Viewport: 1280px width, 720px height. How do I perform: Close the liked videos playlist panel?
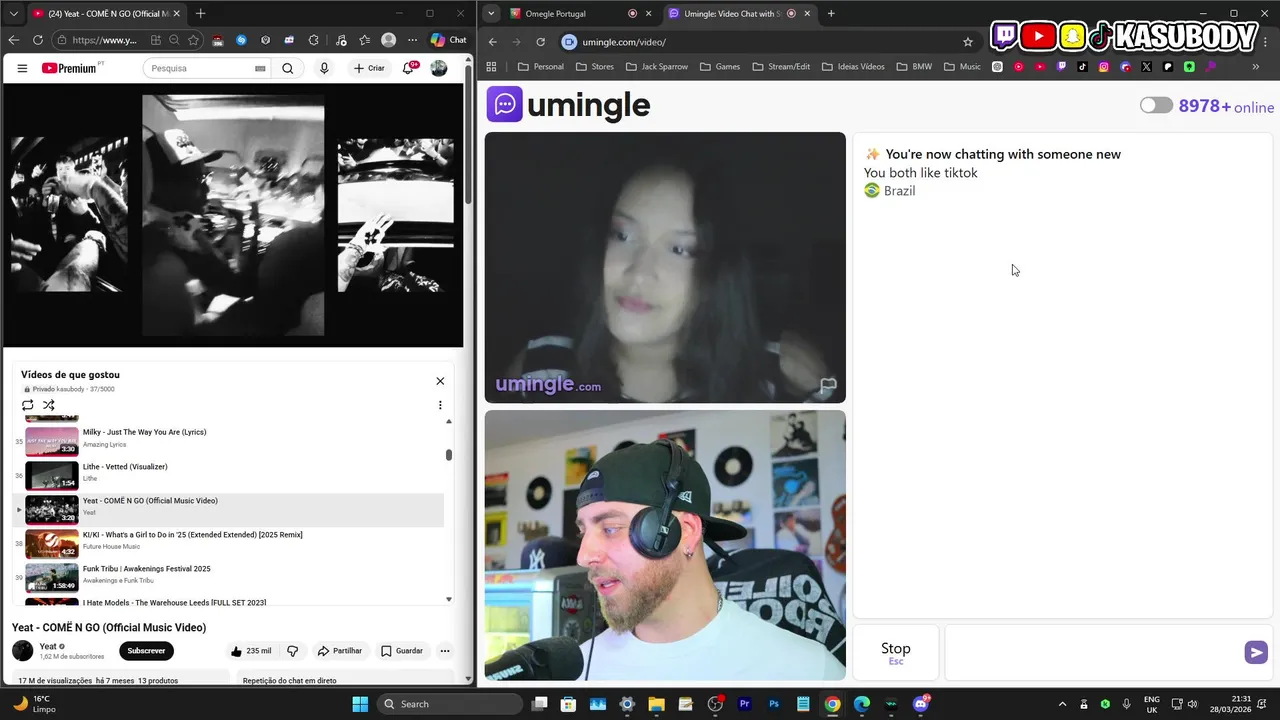(x=440, y=381)
